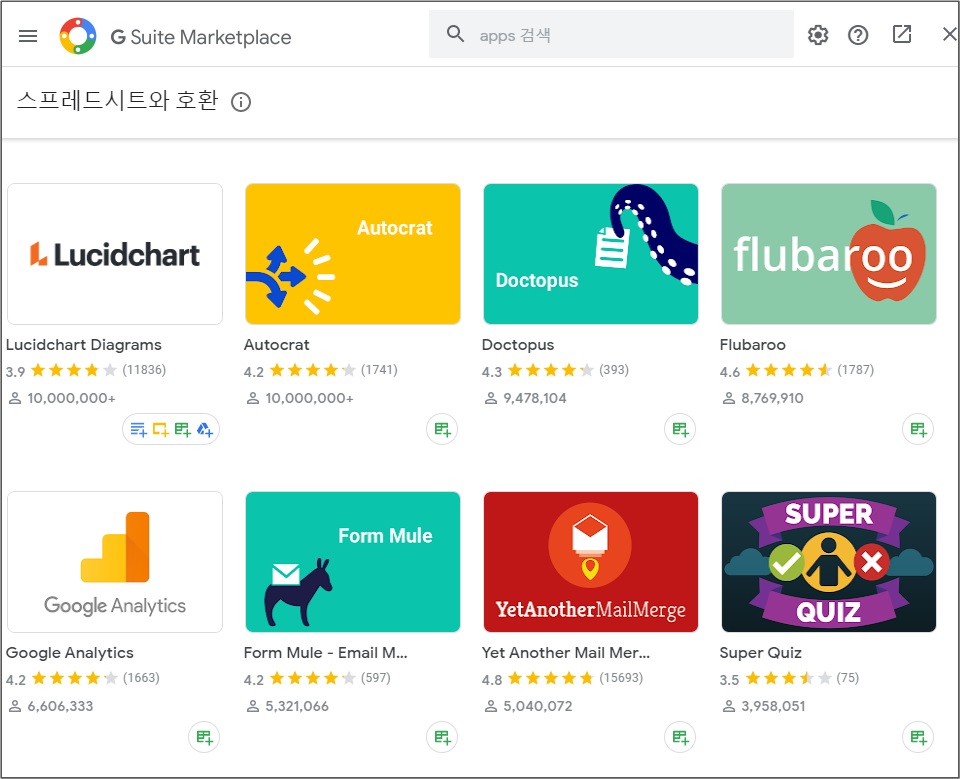Focus the apps search field

pyautogui.click(x=611, y=34)
